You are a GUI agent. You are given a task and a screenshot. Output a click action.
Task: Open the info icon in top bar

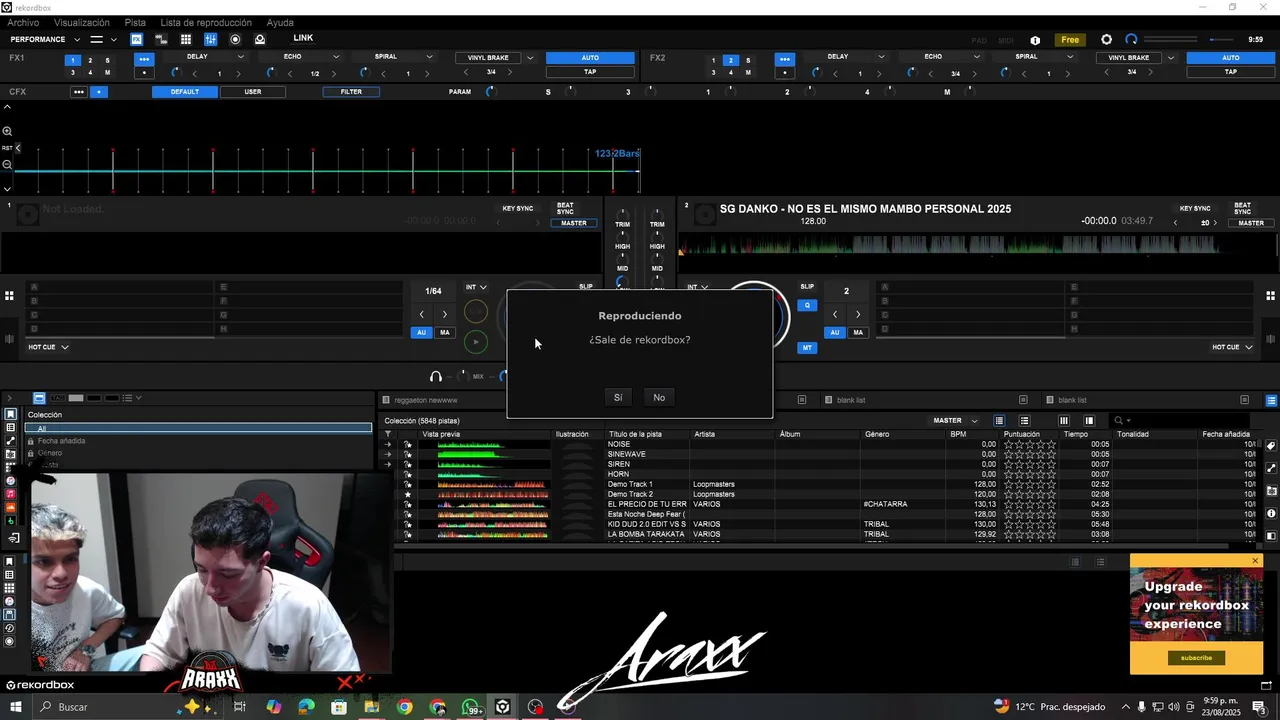coord(1035,40)
